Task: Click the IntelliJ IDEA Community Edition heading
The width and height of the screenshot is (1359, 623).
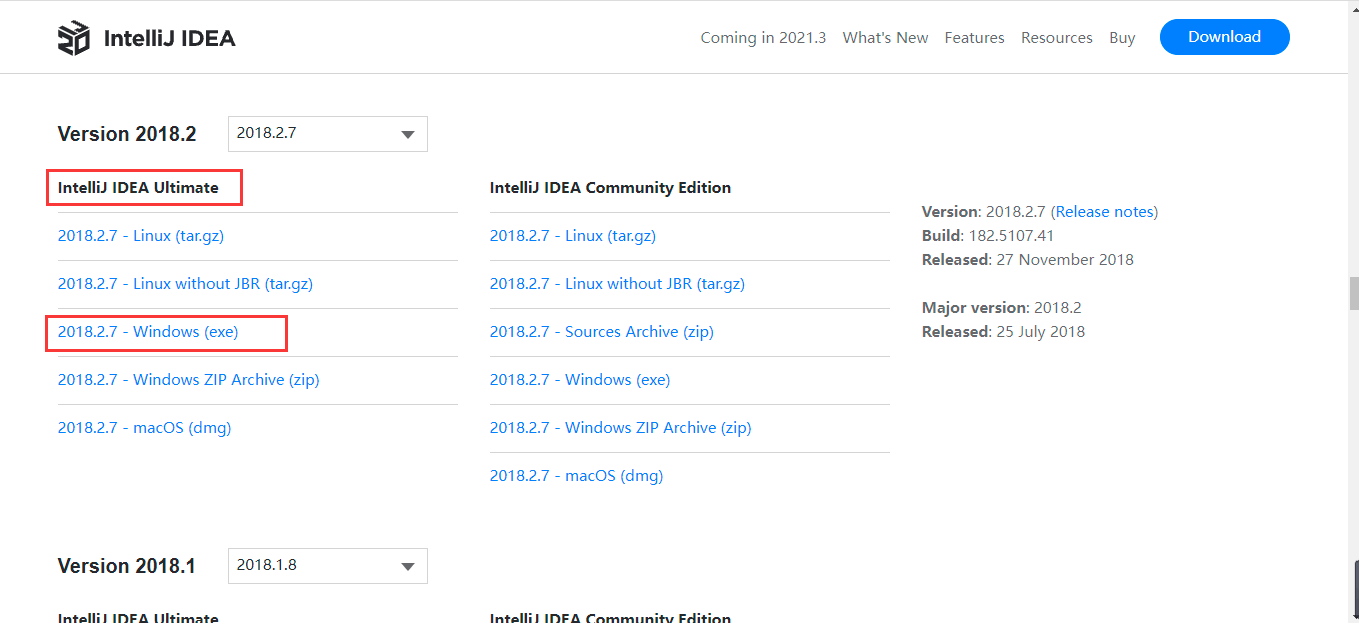Action: (610, 188)
